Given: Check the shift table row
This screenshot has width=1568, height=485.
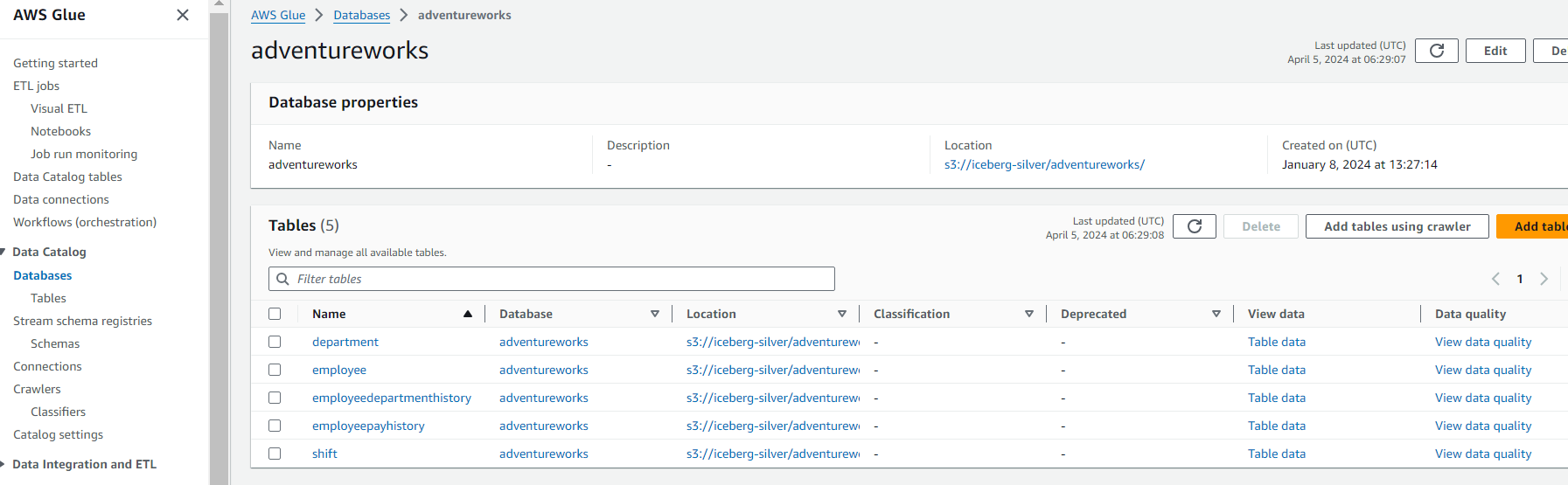Looking at the screenshot, I should [x=275, y=454].
